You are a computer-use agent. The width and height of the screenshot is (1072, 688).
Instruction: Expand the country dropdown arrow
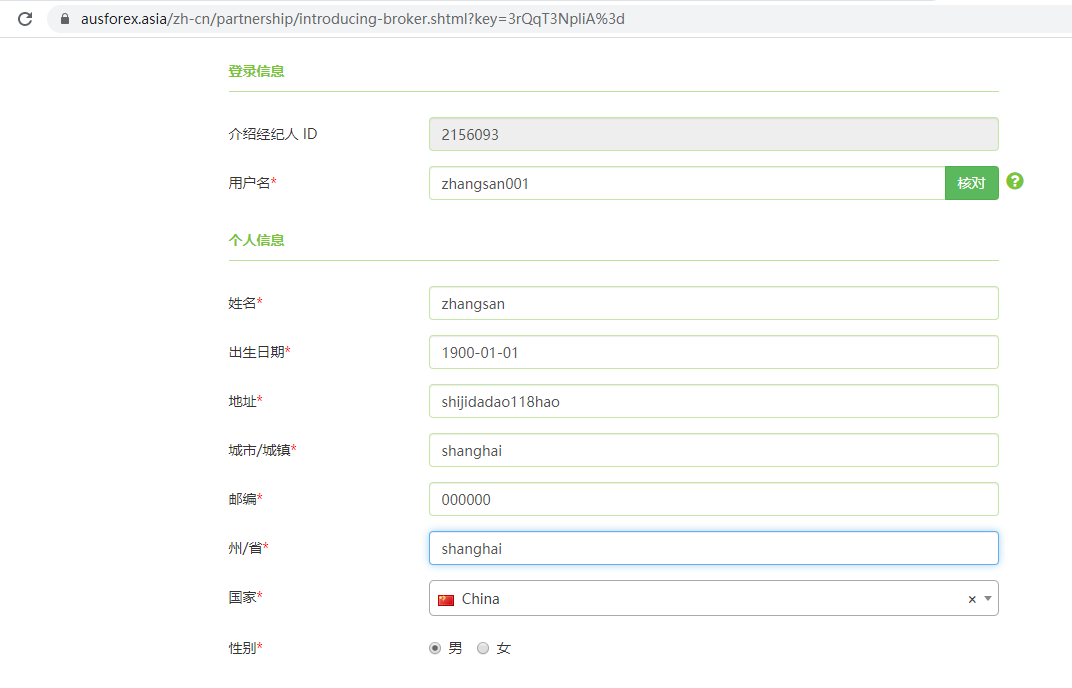(988, 599)
